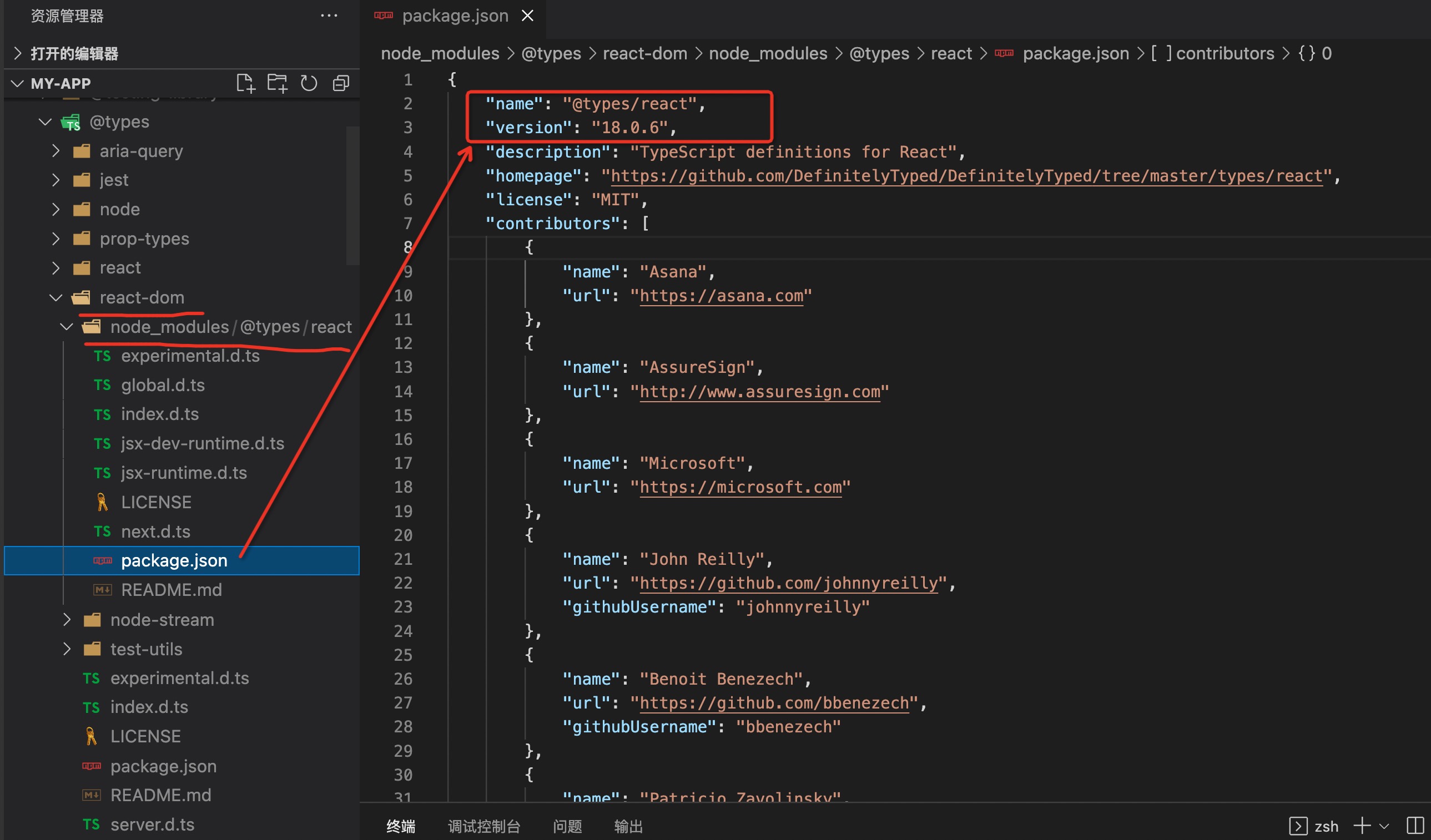Select the highlighted package.json in file tree
The height and width of the screenshot is (840, 1431).
(x=182, y=561)
